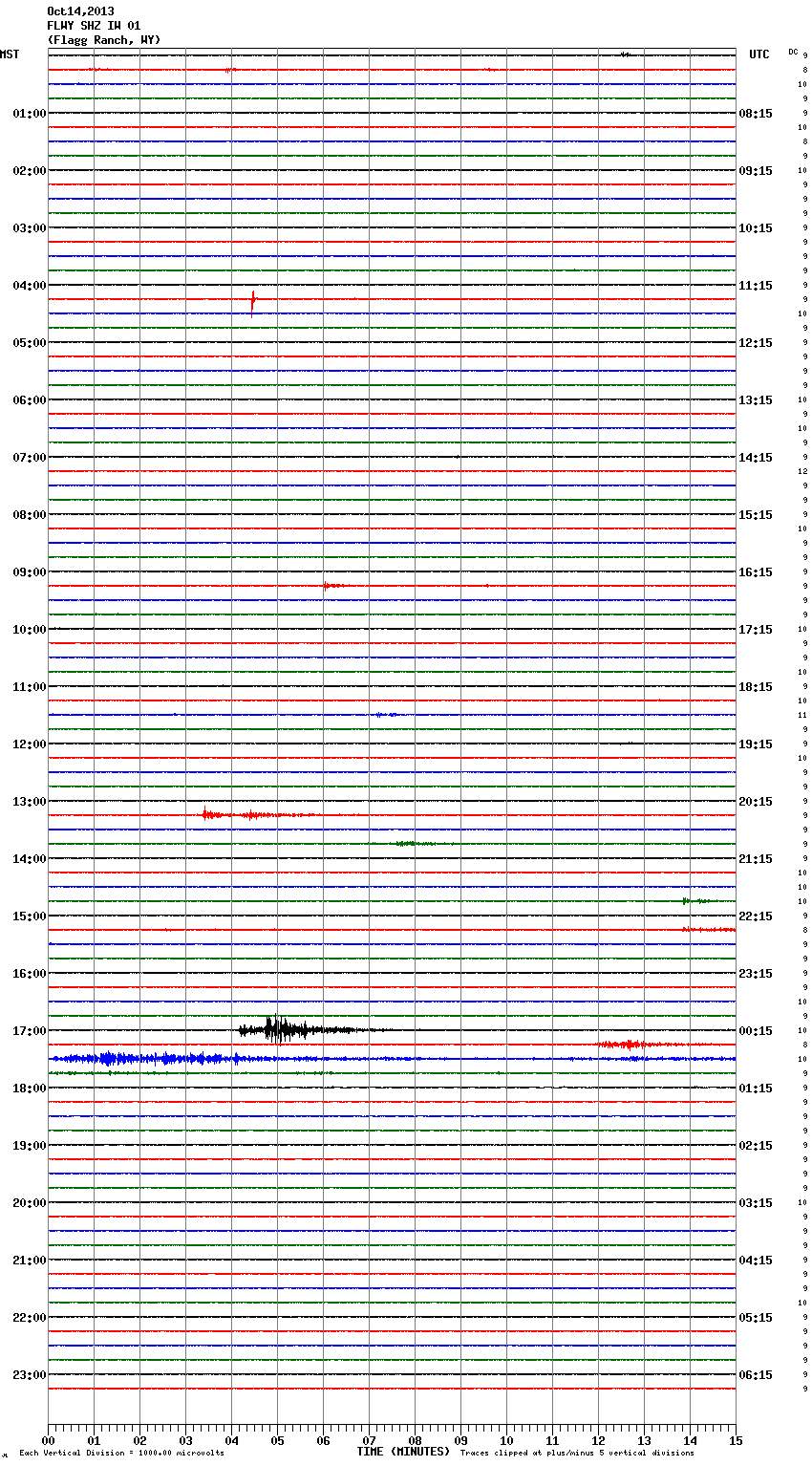
Task: Click the location text (Flagg Ranch, WY)
Action: point(104,40)
